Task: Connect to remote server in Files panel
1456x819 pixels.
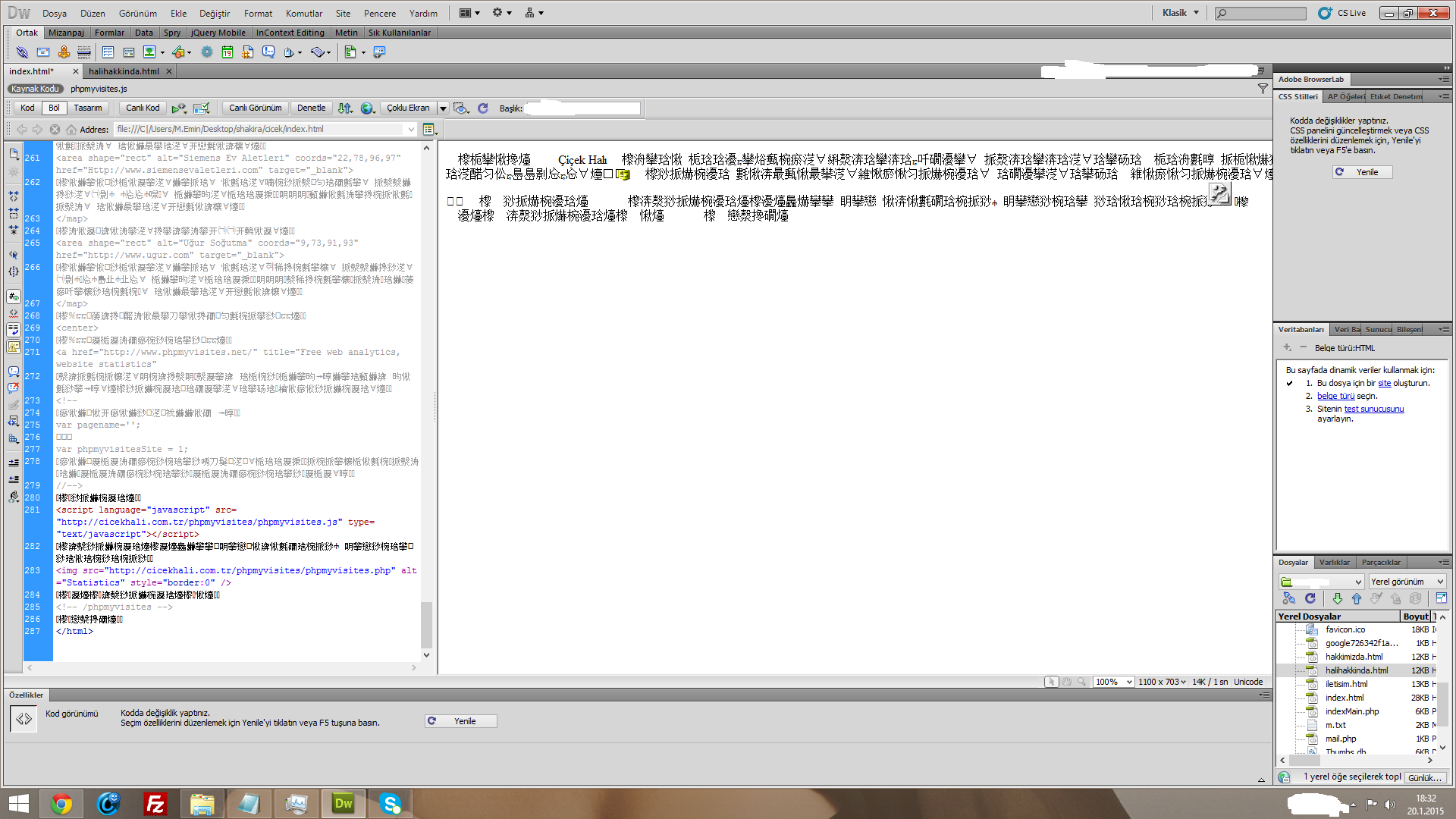Action: pos(1288,598)
